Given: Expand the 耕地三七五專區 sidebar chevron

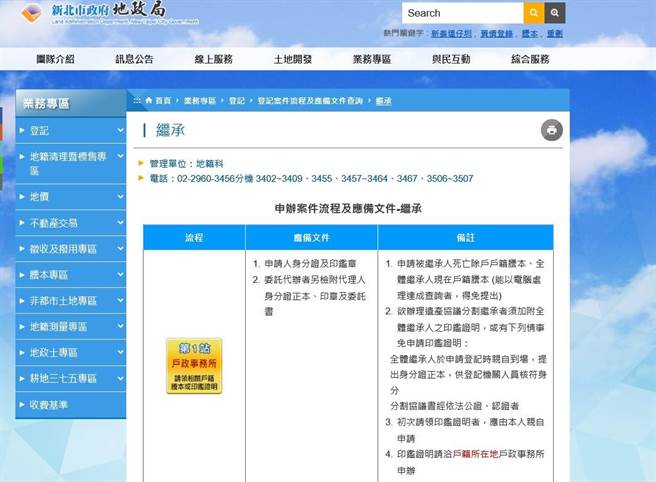Looking at the screenshot, I should [x=120, y=378].
